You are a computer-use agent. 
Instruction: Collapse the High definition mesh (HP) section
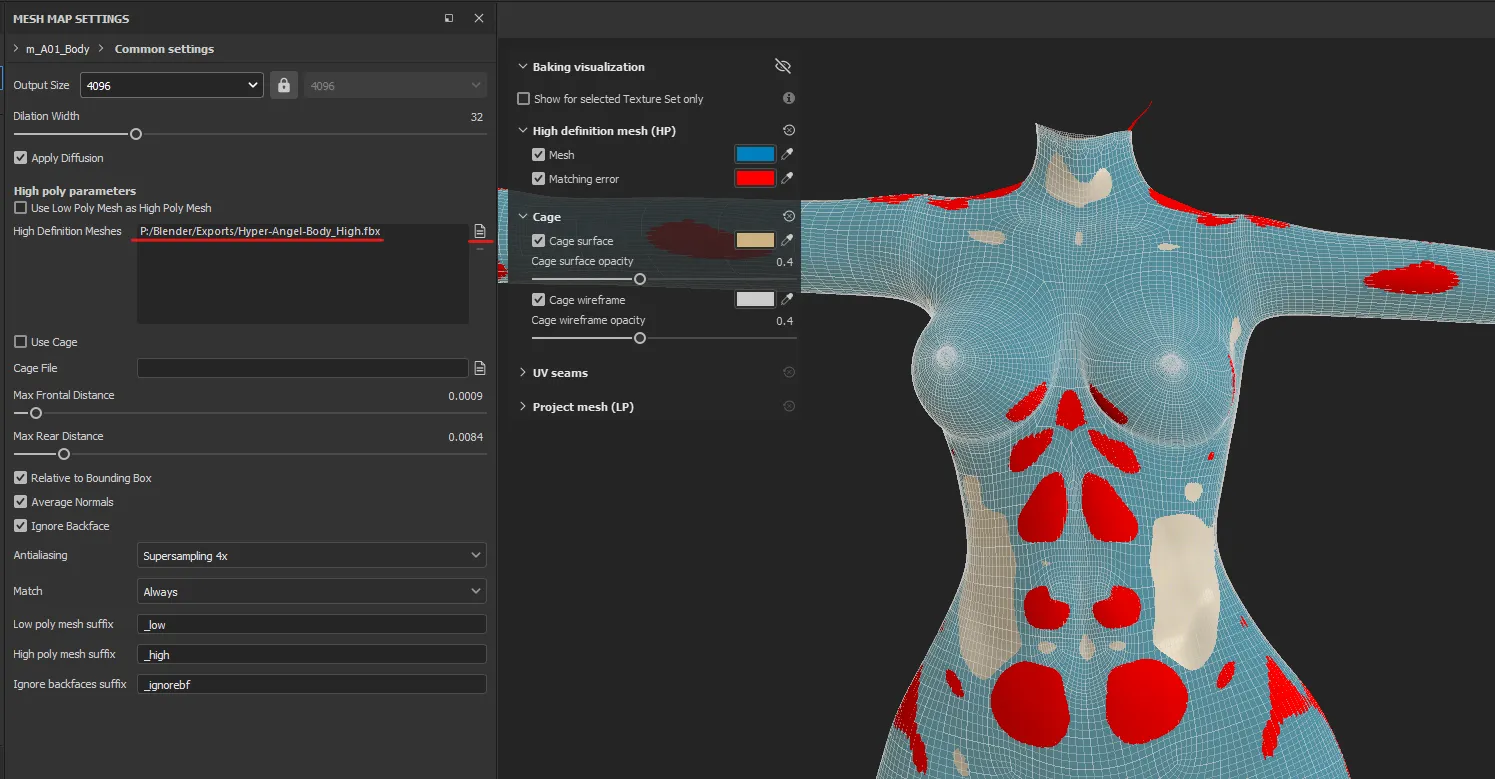[522, 131]
